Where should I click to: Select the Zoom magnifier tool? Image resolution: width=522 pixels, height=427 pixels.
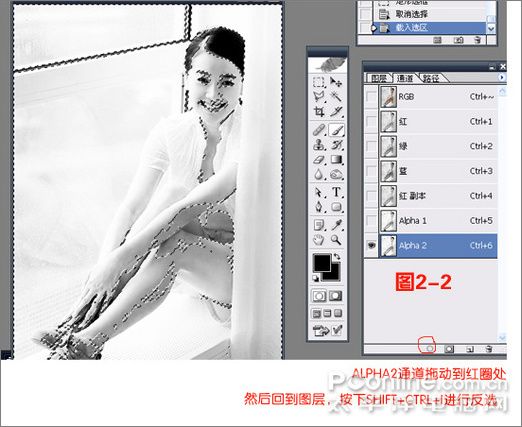(x=336, y=240)
